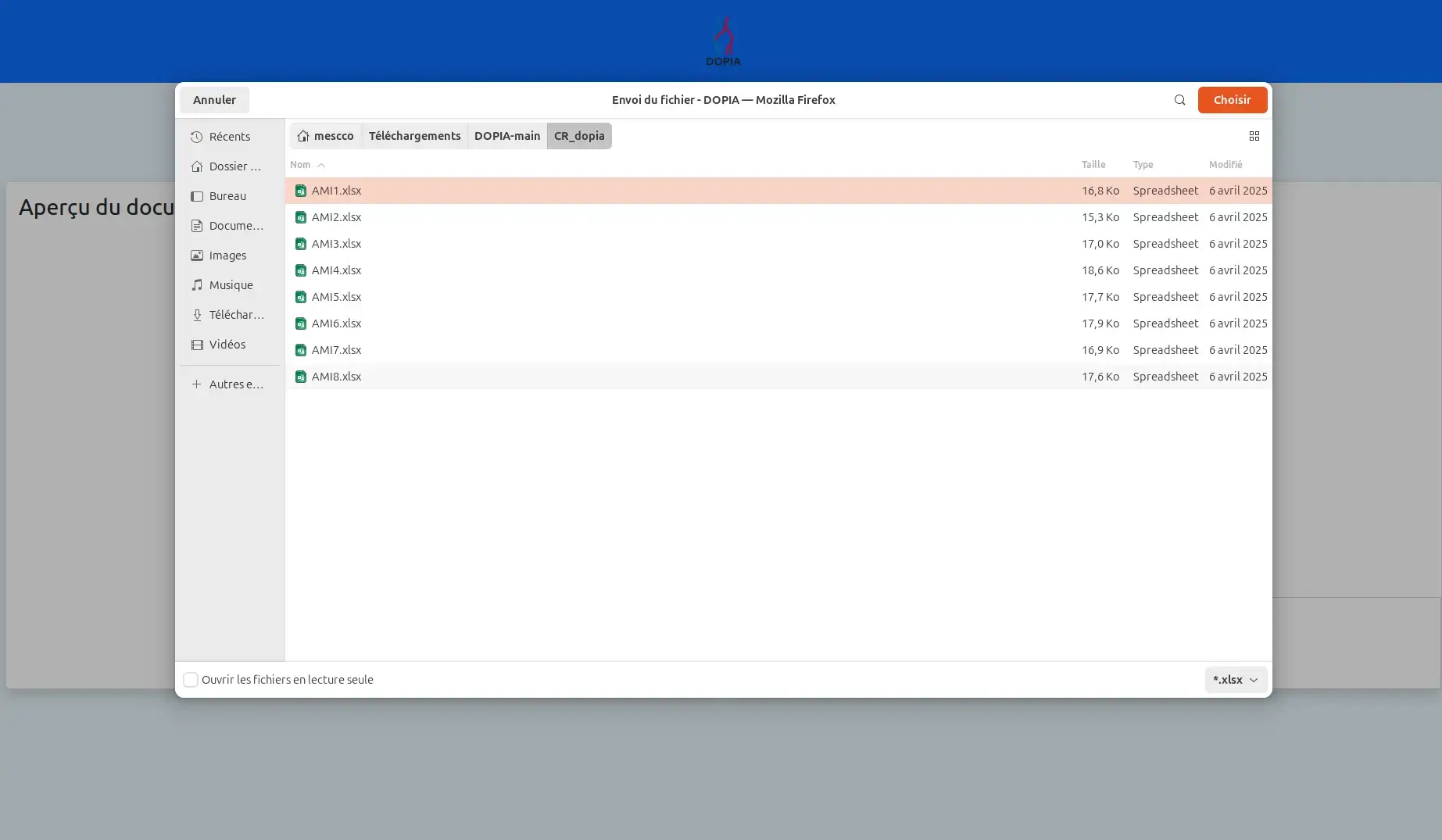The width and height of the screenshot is (1442, 840).
Task: Select the AMI4.xlsx file
Action: click(x=337, y=270)
